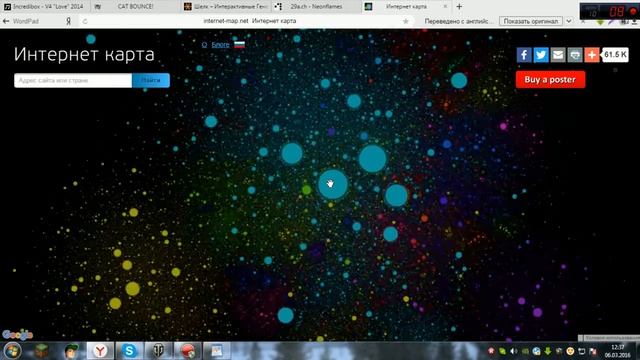This screenshot has width=640, height=360.
Task: Switch to the Incredibox V4 Love tab
Action: point(44,7)
